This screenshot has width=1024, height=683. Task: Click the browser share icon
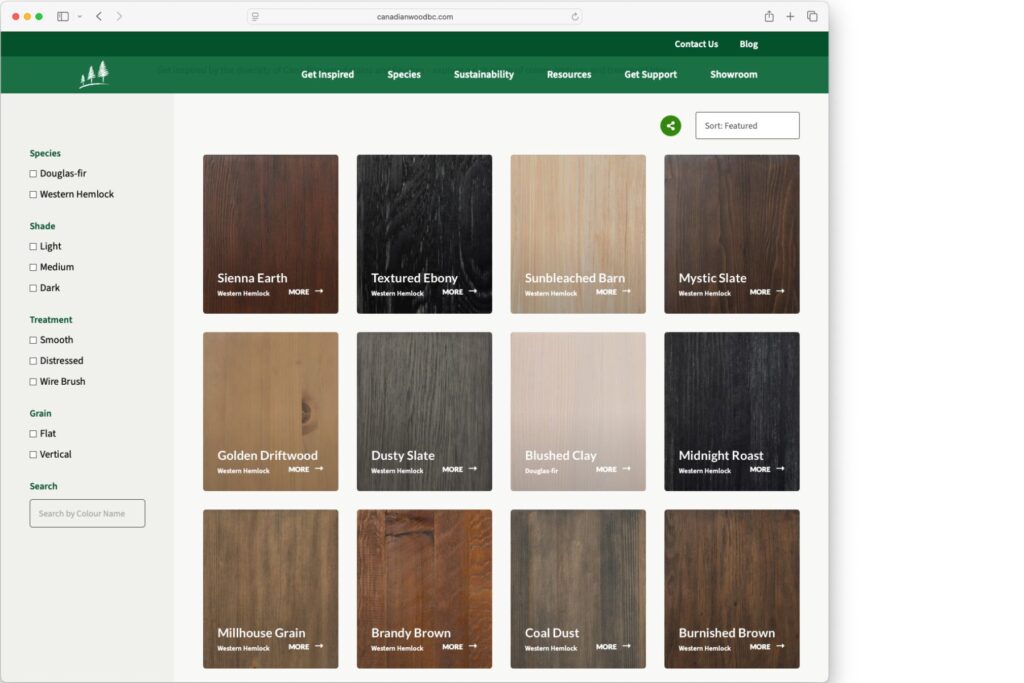coord(769,16)
